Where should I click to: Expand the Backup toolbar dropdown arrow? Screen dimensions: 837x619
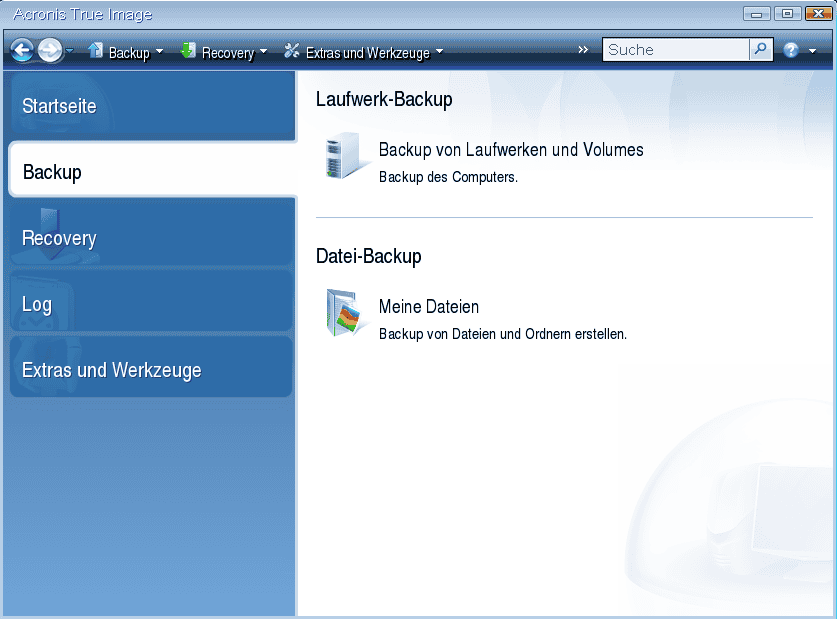click(160, 52)
